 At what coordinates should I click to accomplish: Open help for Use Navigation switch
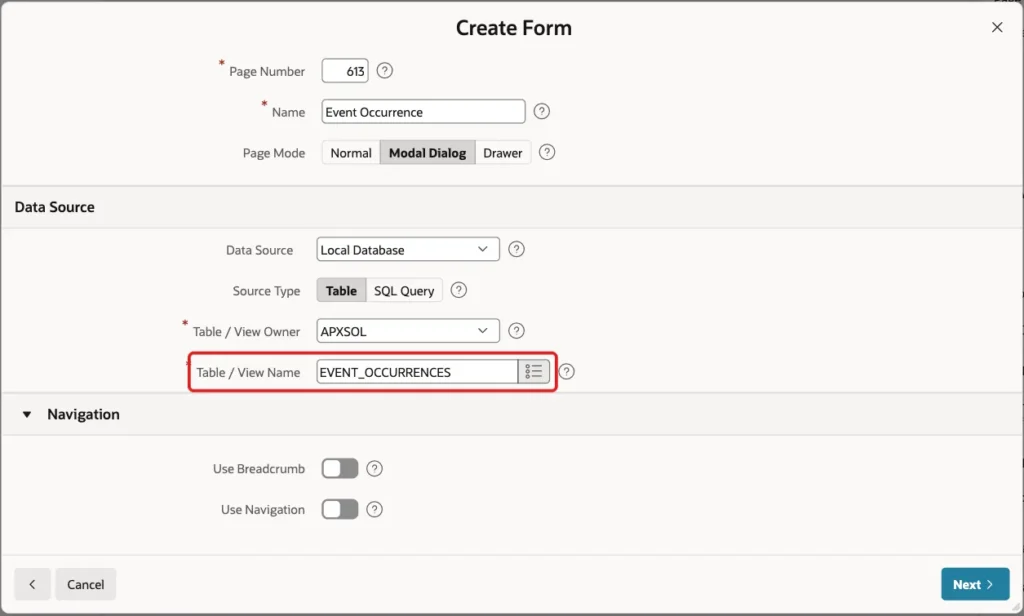click(x=374, y=510)
